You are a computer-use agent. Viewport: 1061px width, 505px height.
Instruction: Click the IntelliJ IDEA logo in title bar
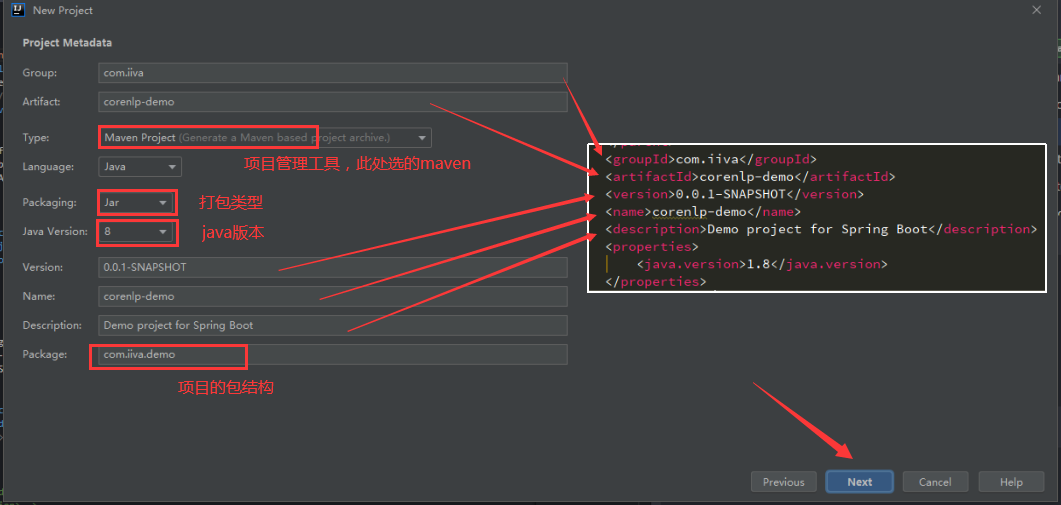click(x=18, y=10)
